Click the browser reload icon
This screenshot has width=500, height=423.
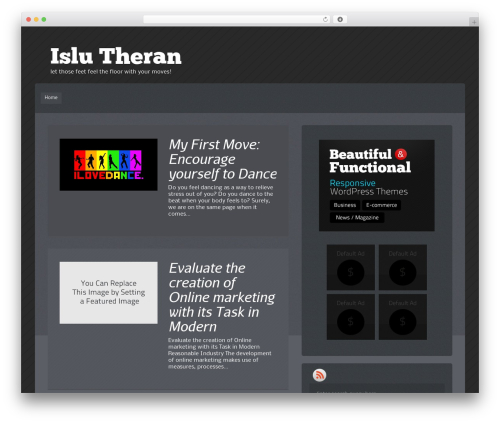click(x=325, y=19)
